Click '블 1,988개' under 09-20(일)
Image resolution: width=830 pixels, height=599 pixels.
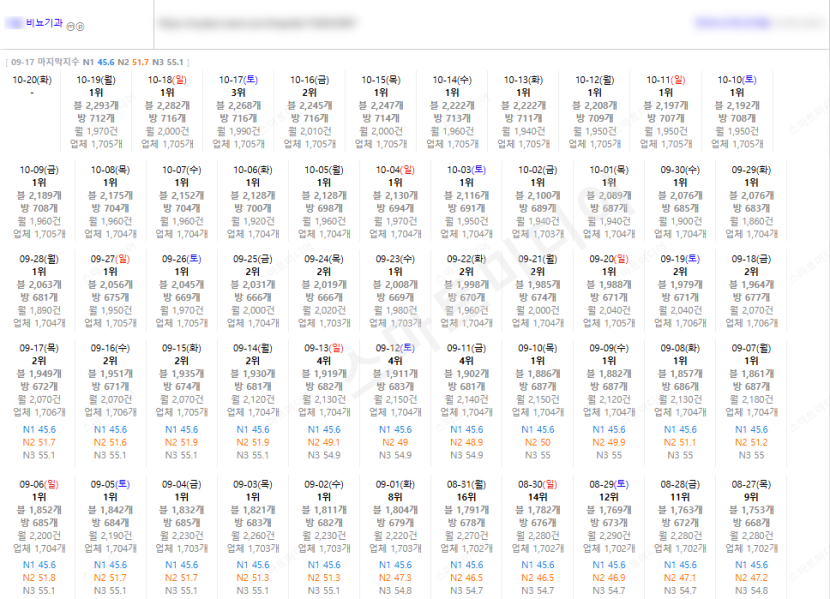tap(609, 284)
